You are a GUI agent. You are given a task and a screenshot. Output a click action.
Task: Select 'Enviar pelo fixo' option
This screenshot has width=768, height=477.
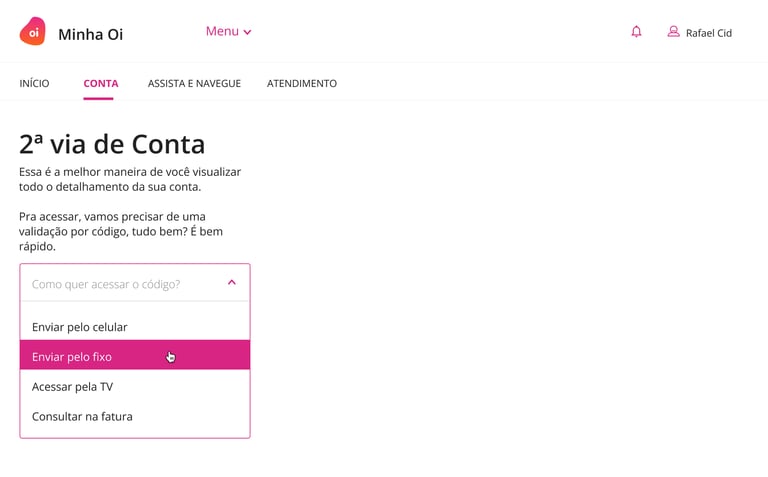tap(72, 356)
